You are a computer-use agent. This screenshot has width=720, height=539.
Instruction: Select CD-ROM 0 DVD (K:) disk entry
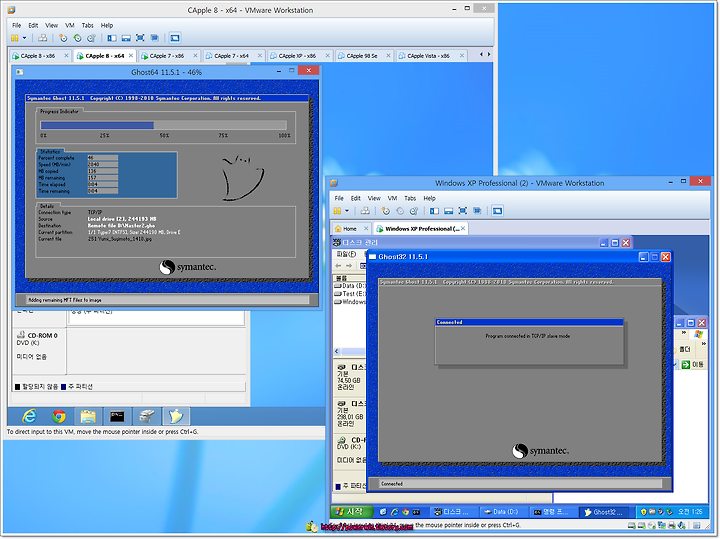(39, 351)
